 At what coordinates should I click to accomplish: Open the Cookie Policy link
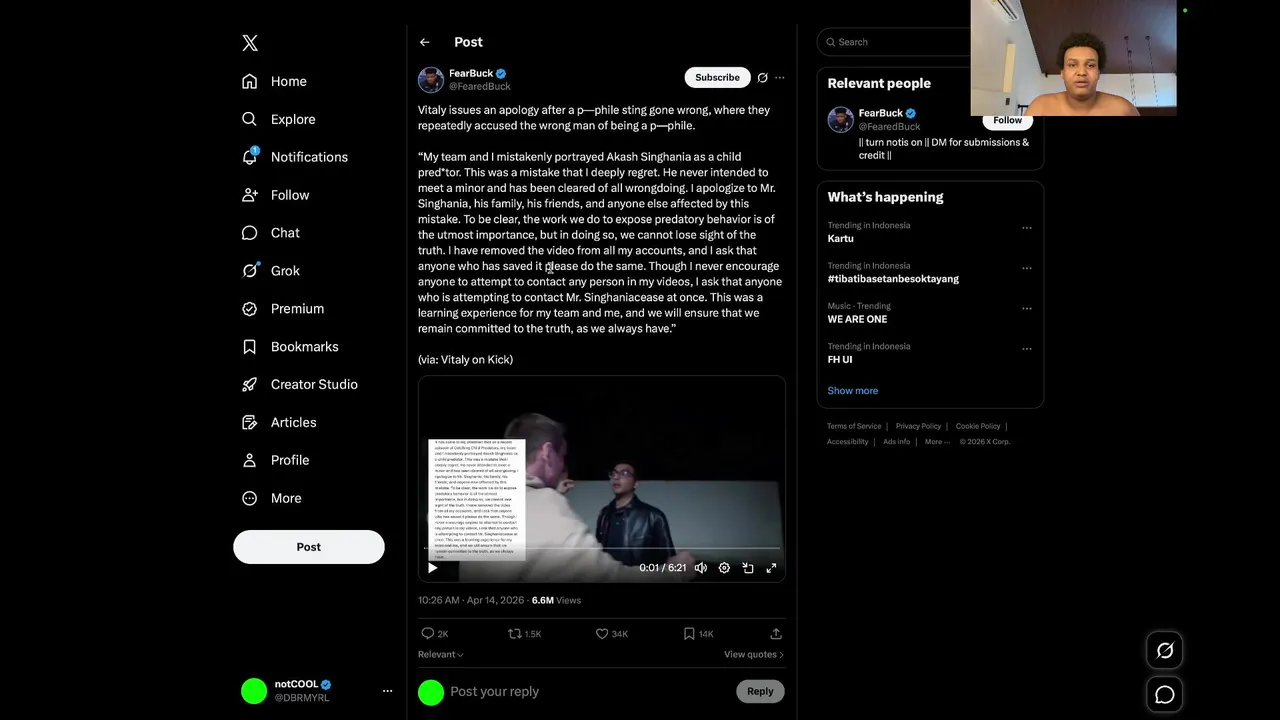[978, 426]
